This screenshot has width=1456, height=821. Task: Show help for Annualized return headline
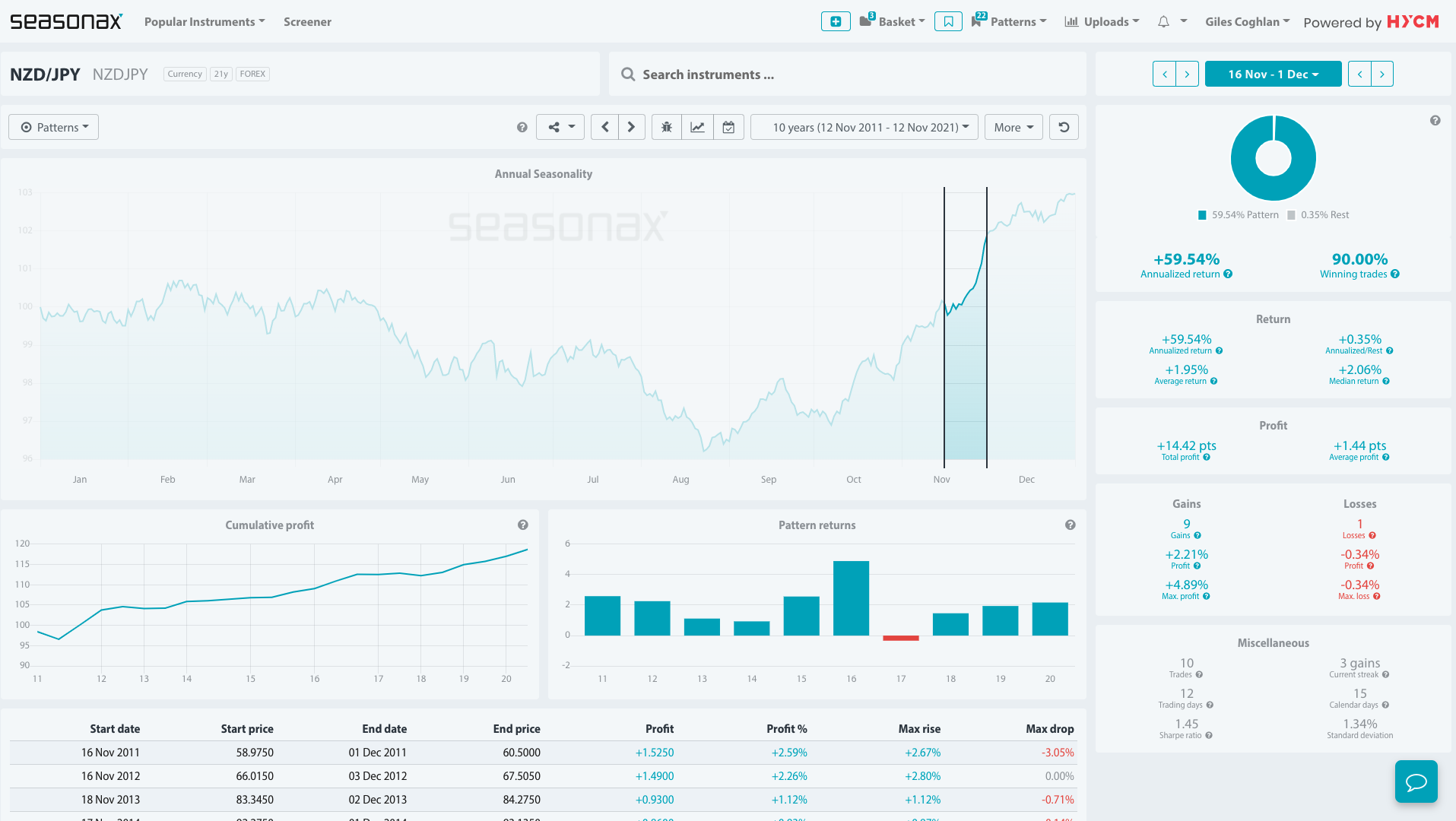click(x=1228, y=274)
